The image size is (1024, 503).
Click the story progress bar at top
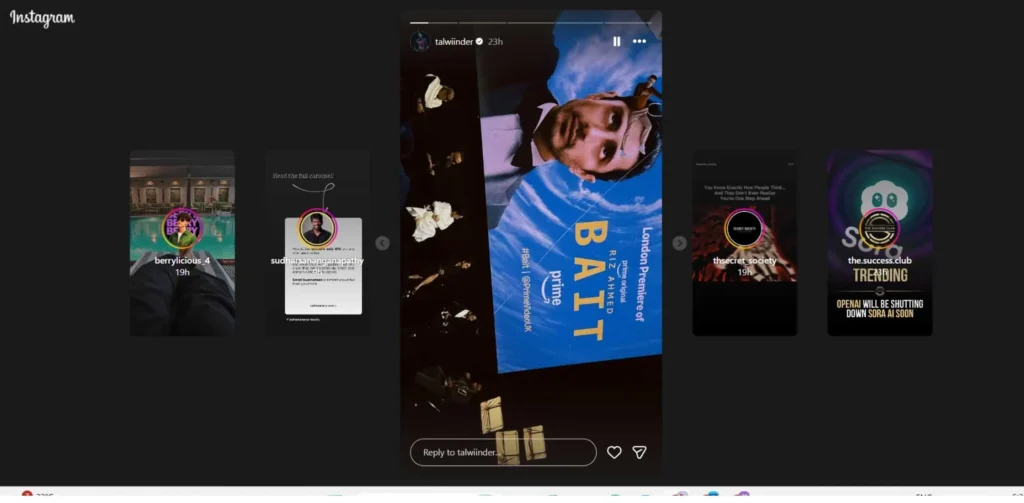click(531, 22)
